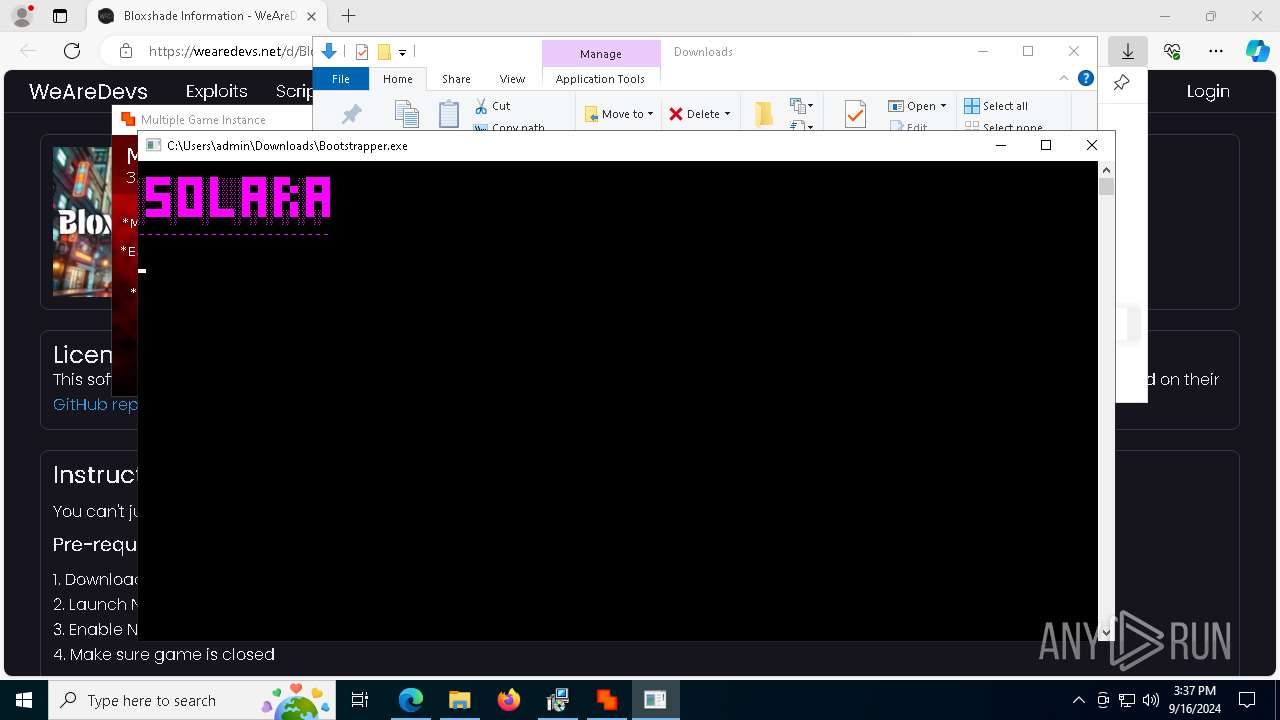Image resolution: width=1280 pixels, height=720 pixels.
Task: Click the blue down-arrow Explorer title icon
Action: [328, 52]
